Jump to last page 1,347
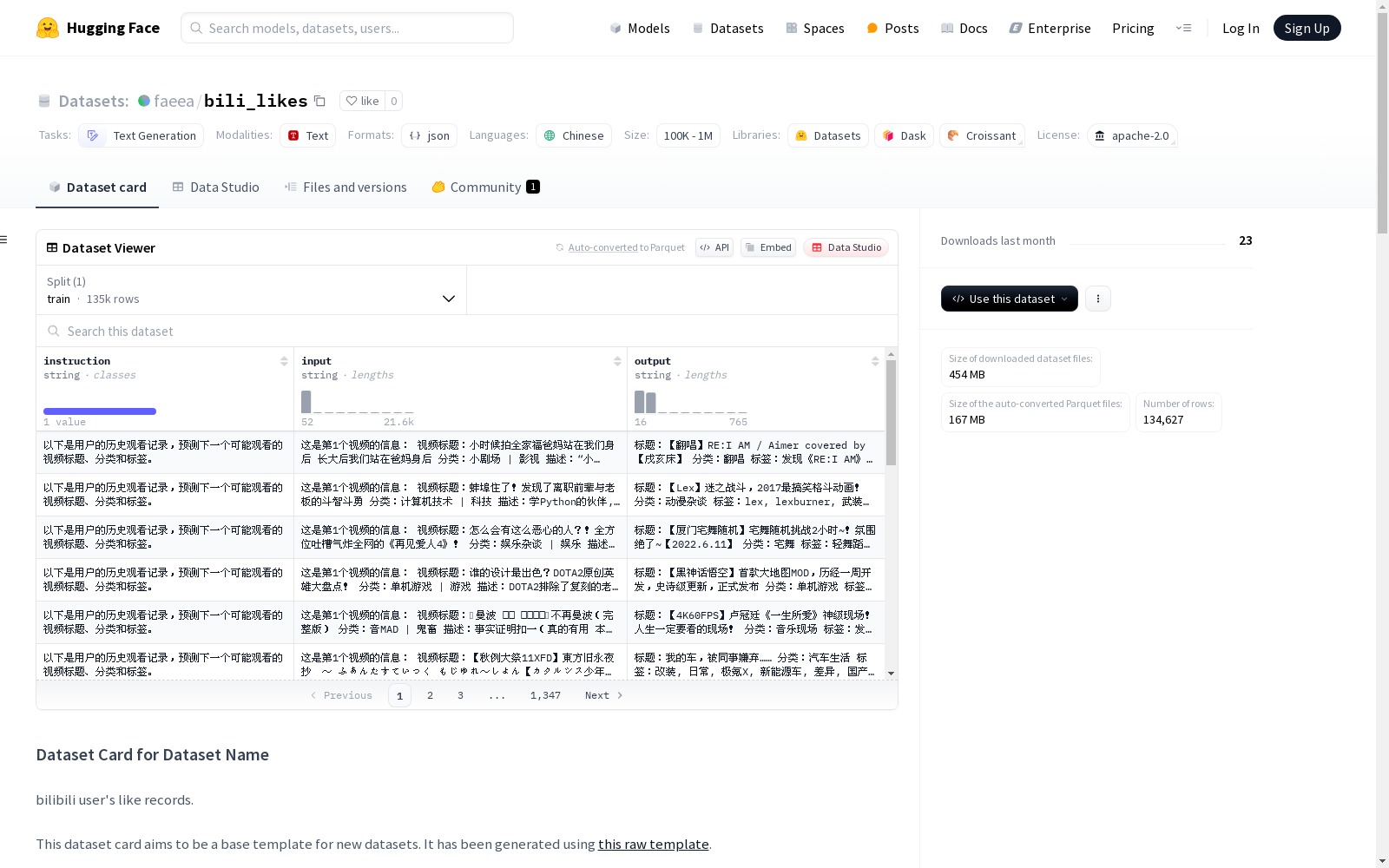 coord(545,695)
